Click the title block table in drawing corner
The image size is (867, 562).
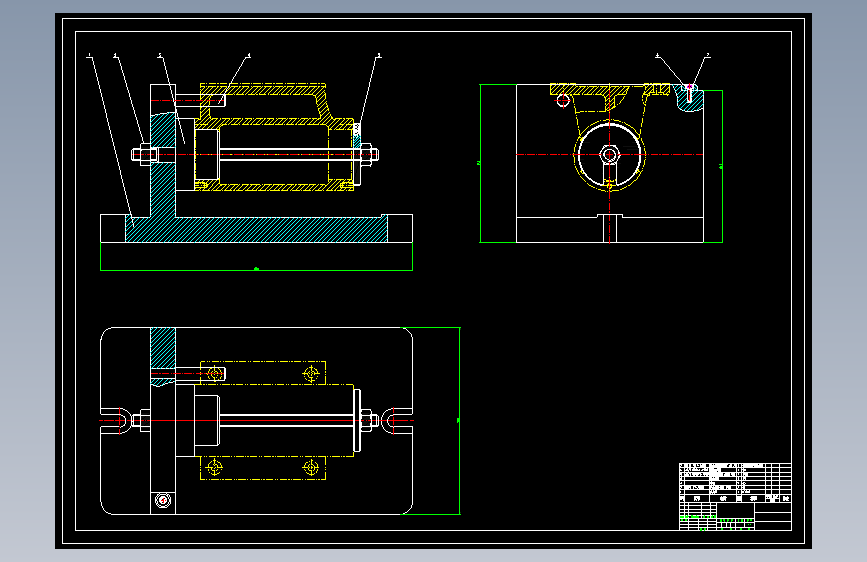[735, 497]
